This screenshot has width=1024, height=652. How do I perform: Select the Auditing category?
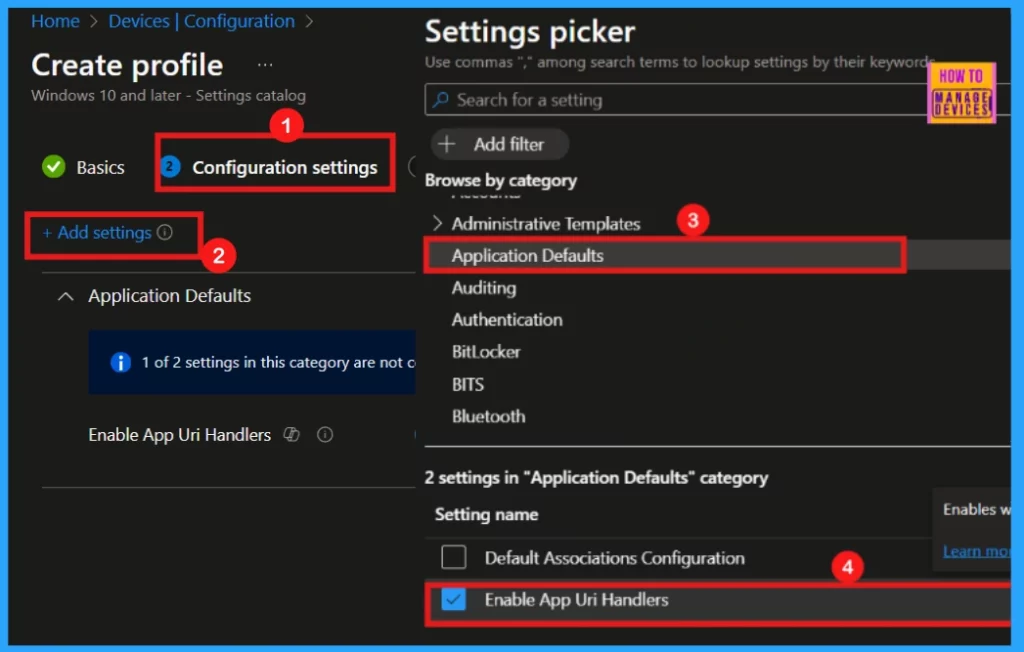(484, 287)
